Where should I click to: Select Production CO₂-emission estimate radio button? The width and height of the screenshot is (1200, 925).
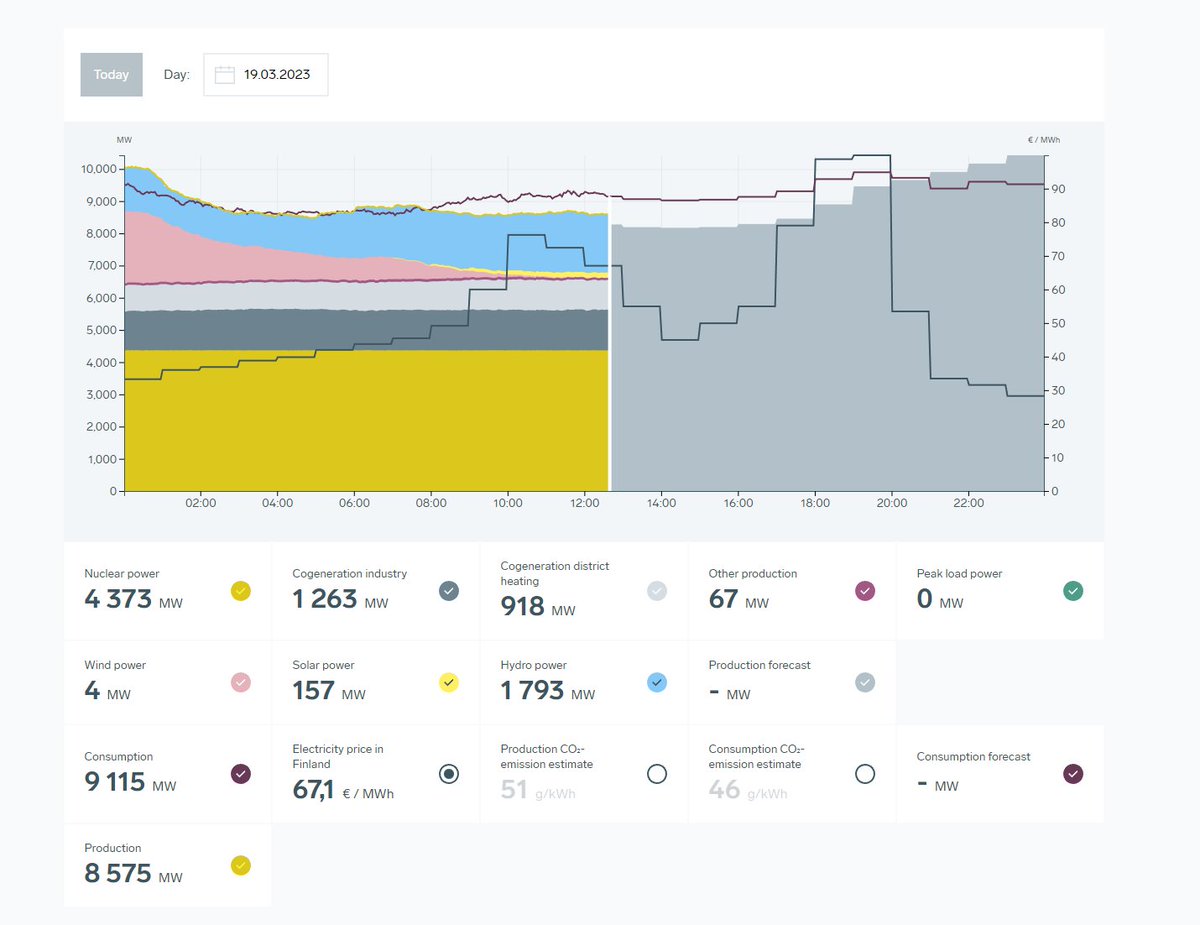tap(657, 773)
